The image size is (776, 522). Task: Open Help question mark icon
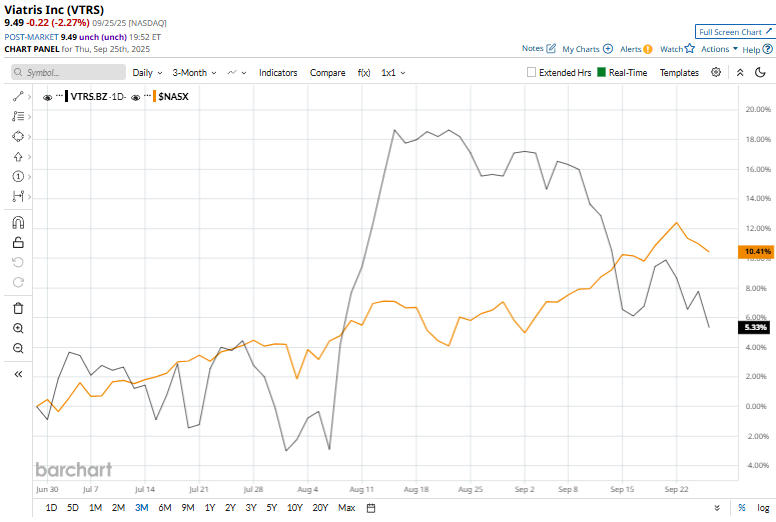(768, 49)
